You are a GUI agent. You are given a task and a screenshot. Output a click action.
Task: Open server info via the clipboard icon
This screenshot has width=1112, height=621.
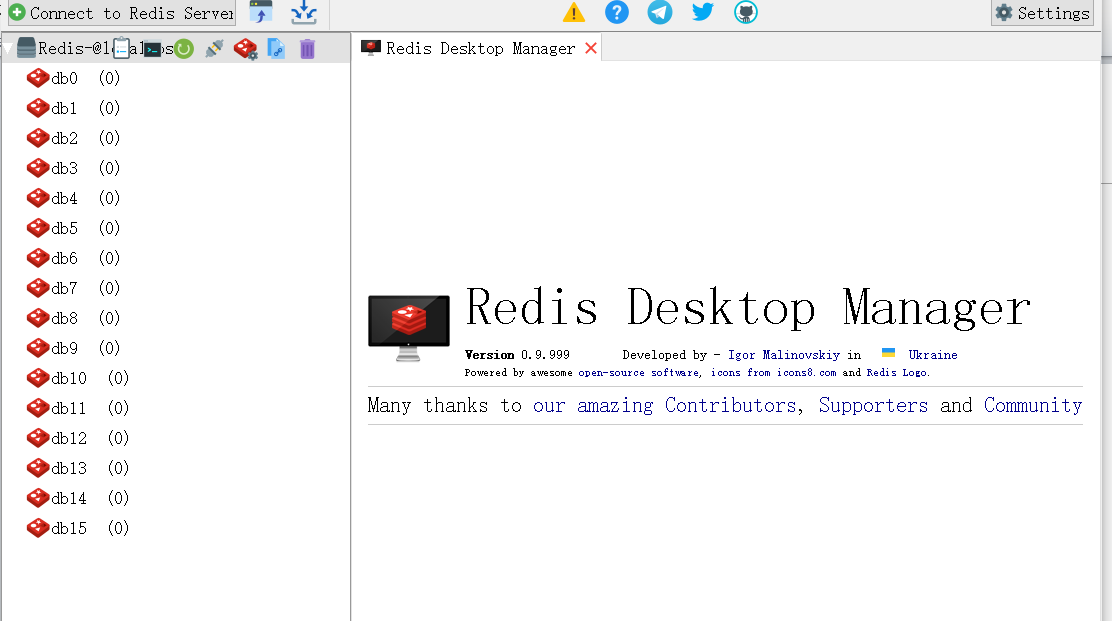pos(121,48)
